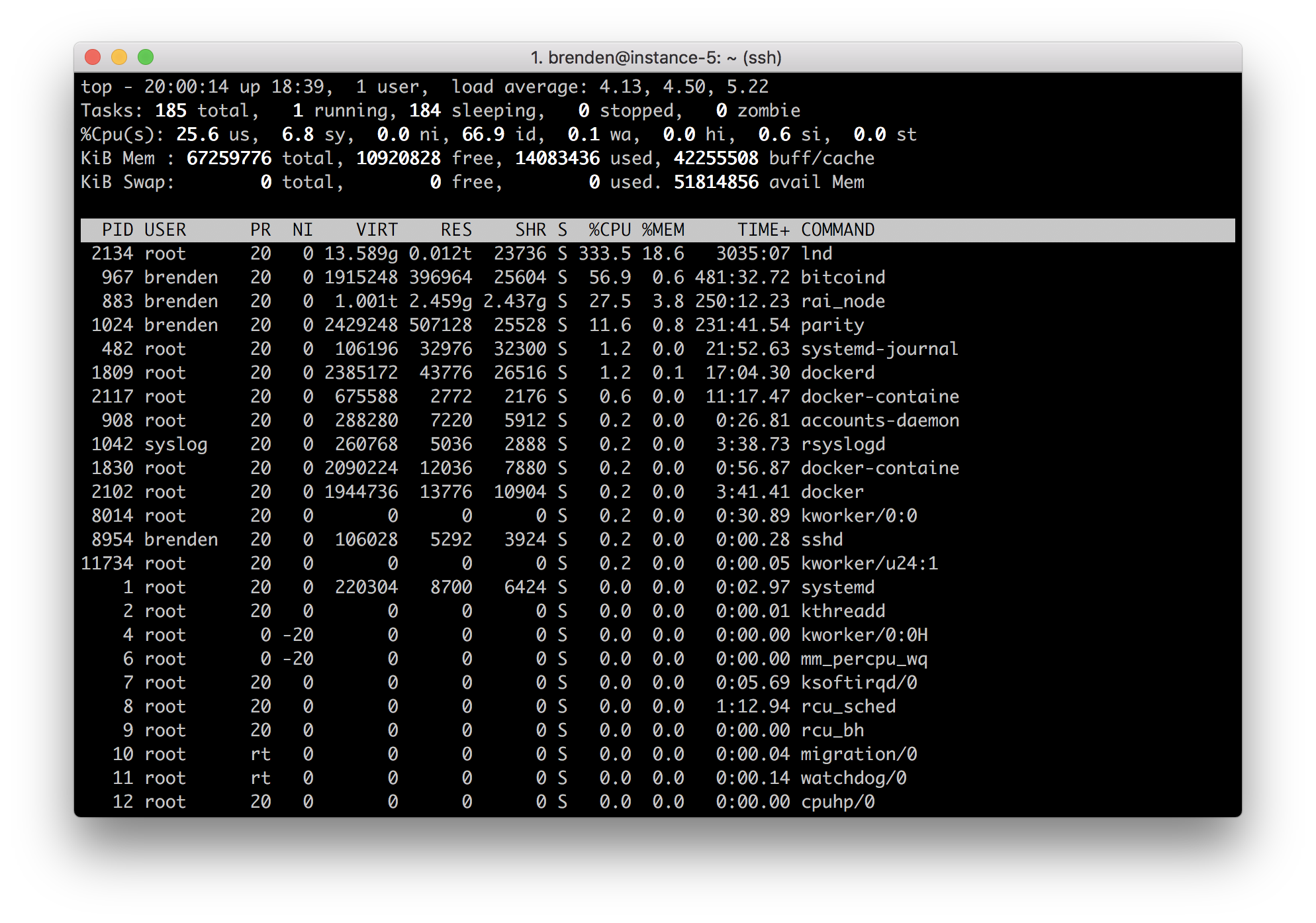Viewport: 1316px width, 923px height.
Task: Click the TIME+ column header
Action: [763, 230]
